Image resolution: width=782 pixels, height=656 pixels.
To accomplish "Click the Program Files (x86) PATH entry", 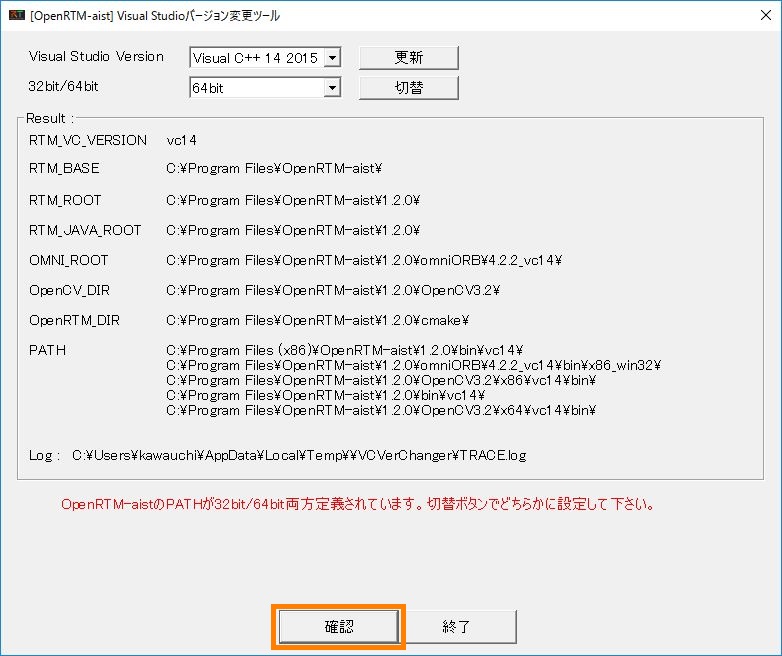I will pos(345,350).
